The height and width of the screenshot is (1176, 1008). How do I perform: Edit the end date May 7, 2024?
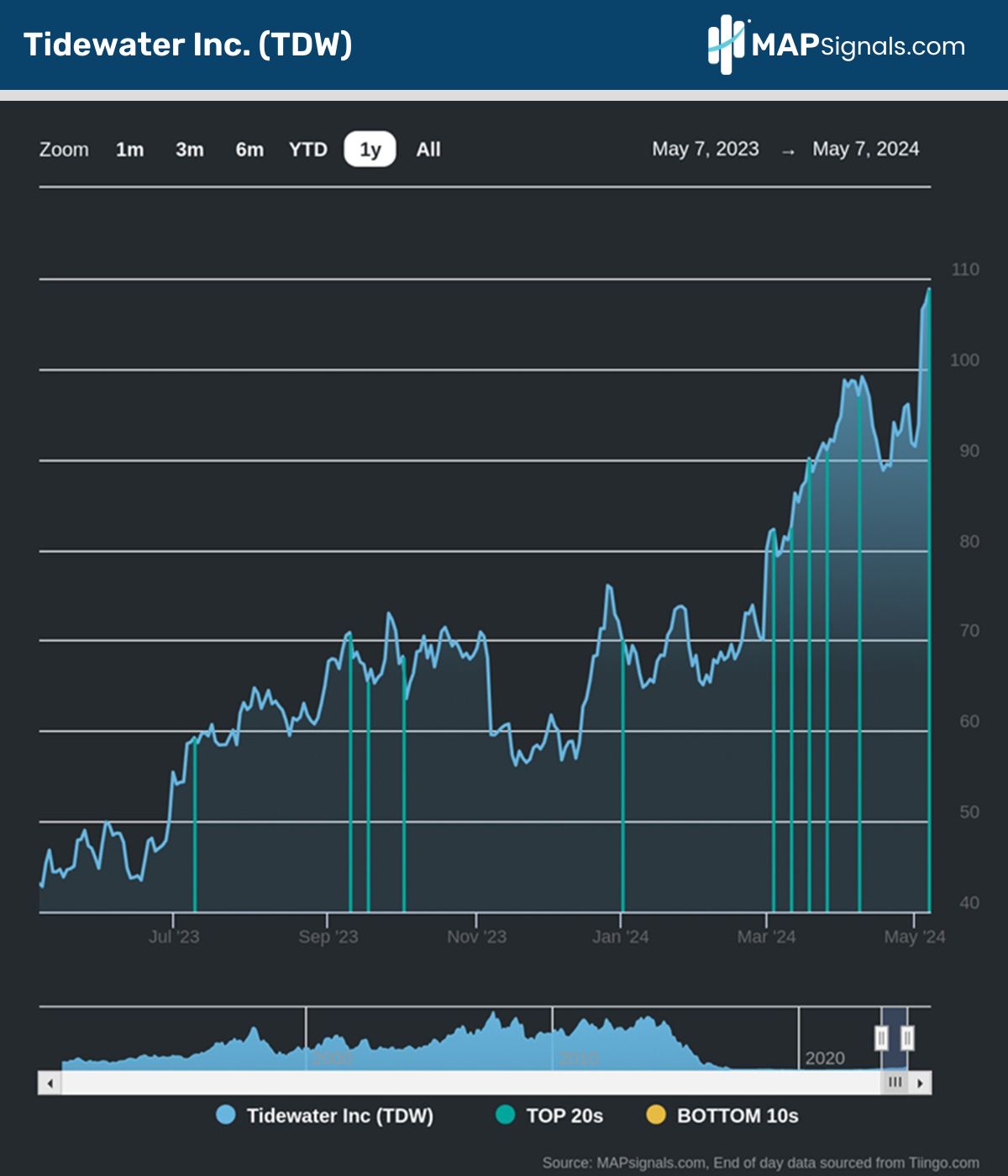click(866, 149)
